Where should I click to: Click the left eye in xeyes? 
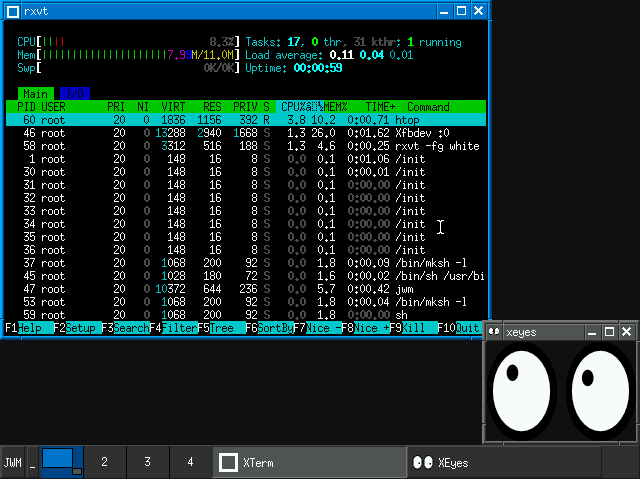(521, 391)
